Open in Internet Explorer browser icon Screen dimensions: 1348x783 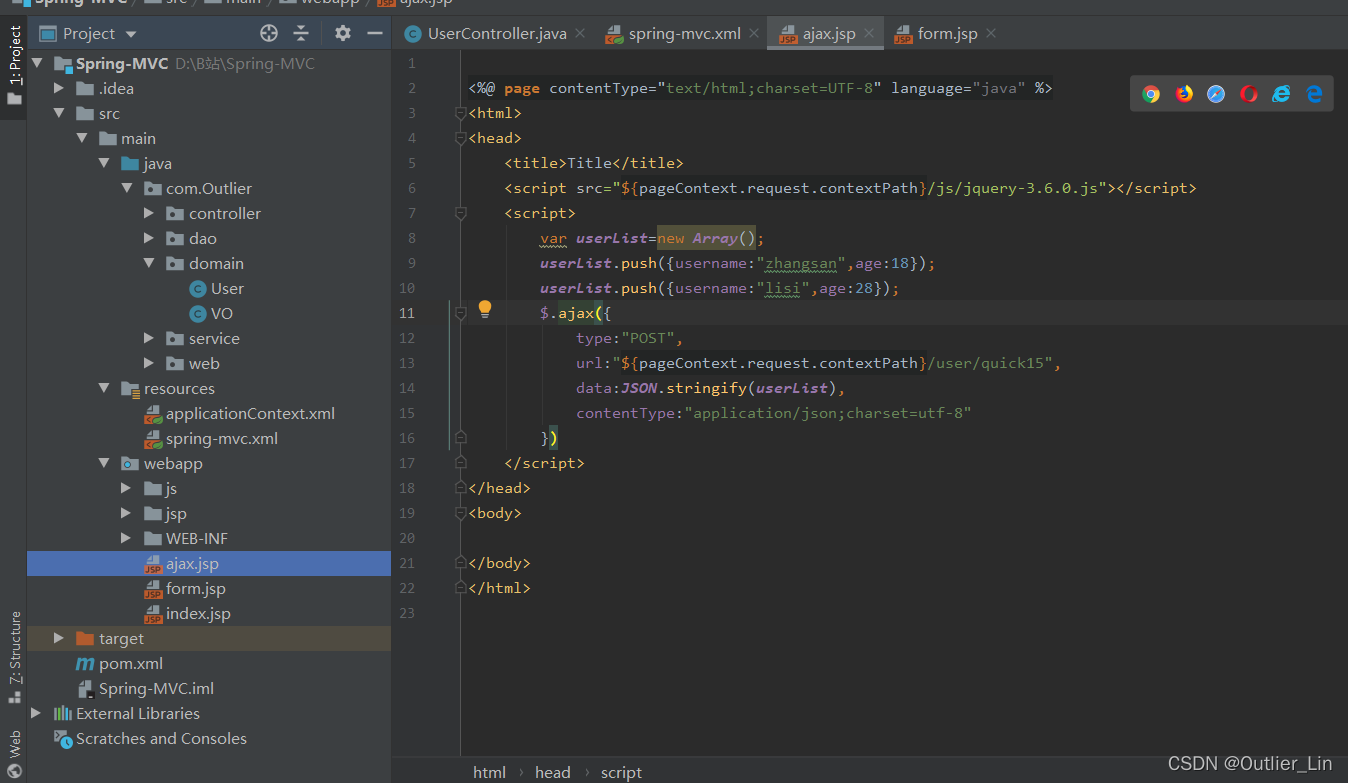click(1281, 94)
